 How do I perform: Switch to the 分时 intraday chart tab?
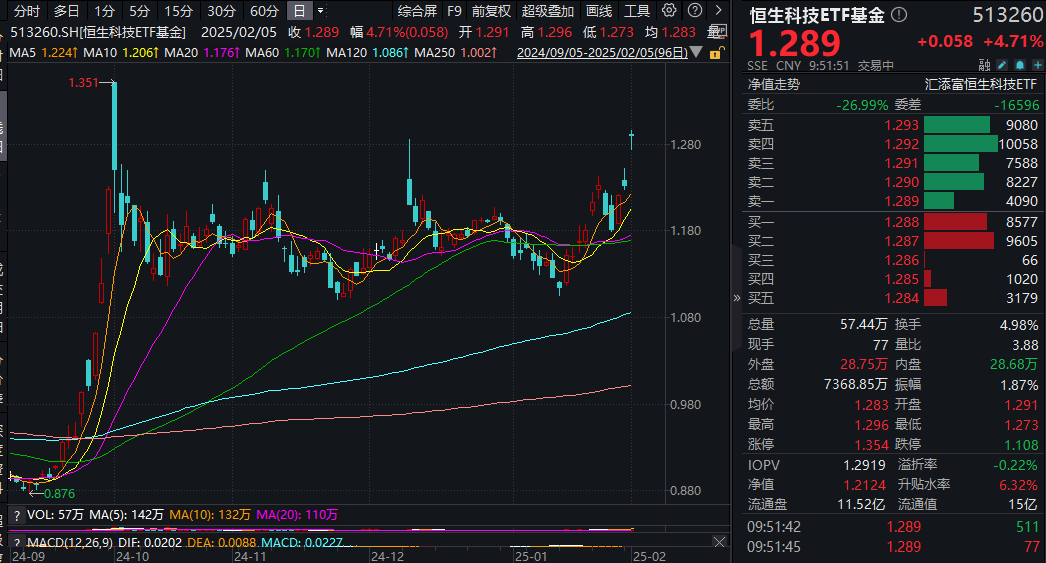27,11
